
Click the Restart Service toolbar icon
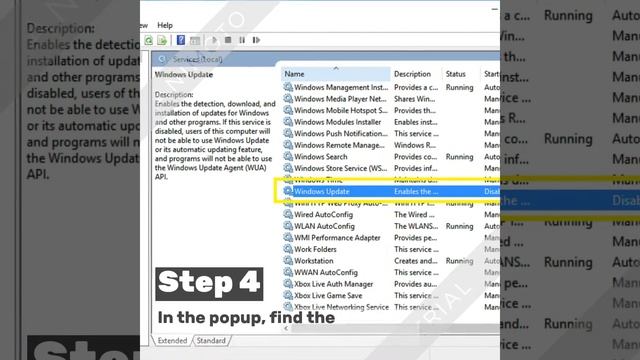point(256,40)
